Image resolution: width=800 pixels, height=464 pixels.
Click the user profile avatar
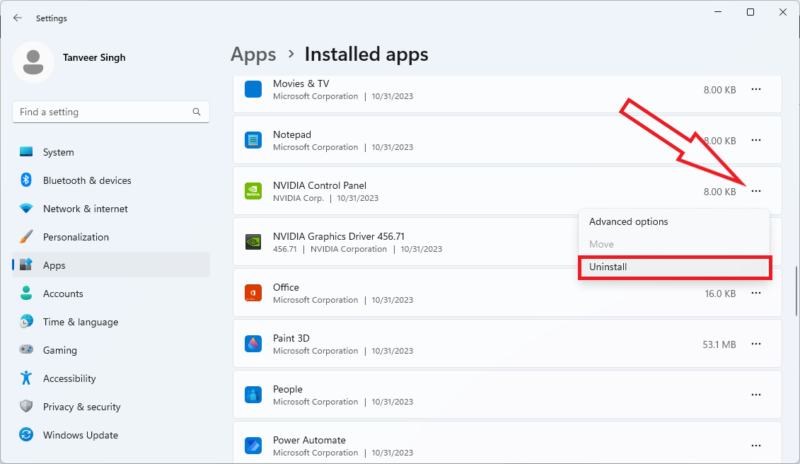[x=33, y=62]
